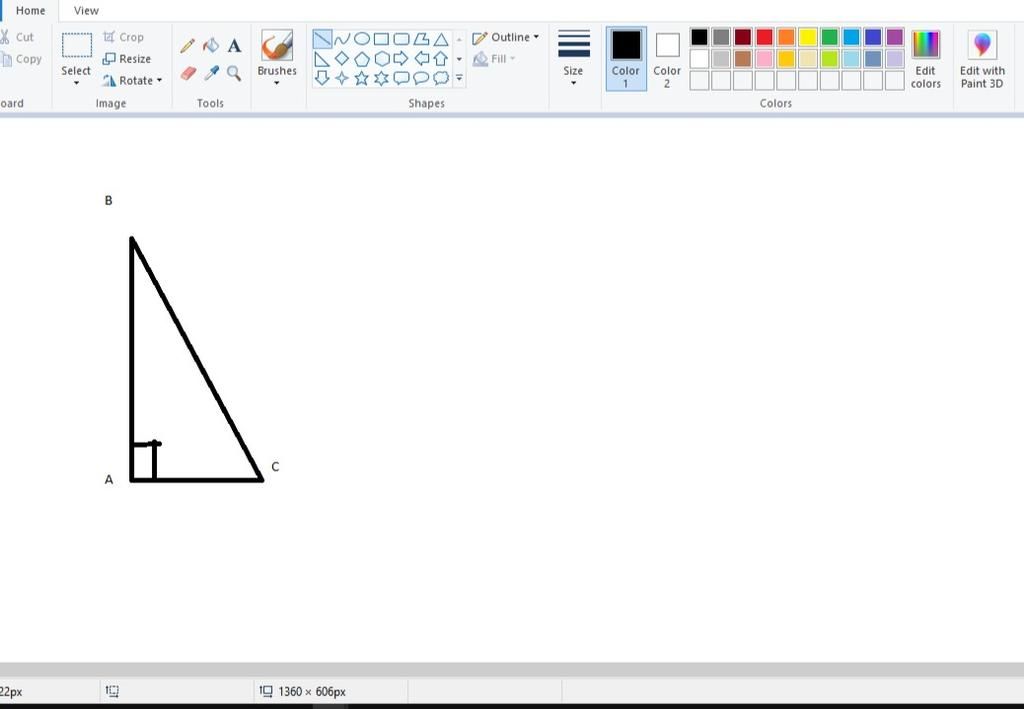The width and height of the screenshot is (1024, 709).
Task: Open the Rotate dropdown
Action: (x=133, y=81)
